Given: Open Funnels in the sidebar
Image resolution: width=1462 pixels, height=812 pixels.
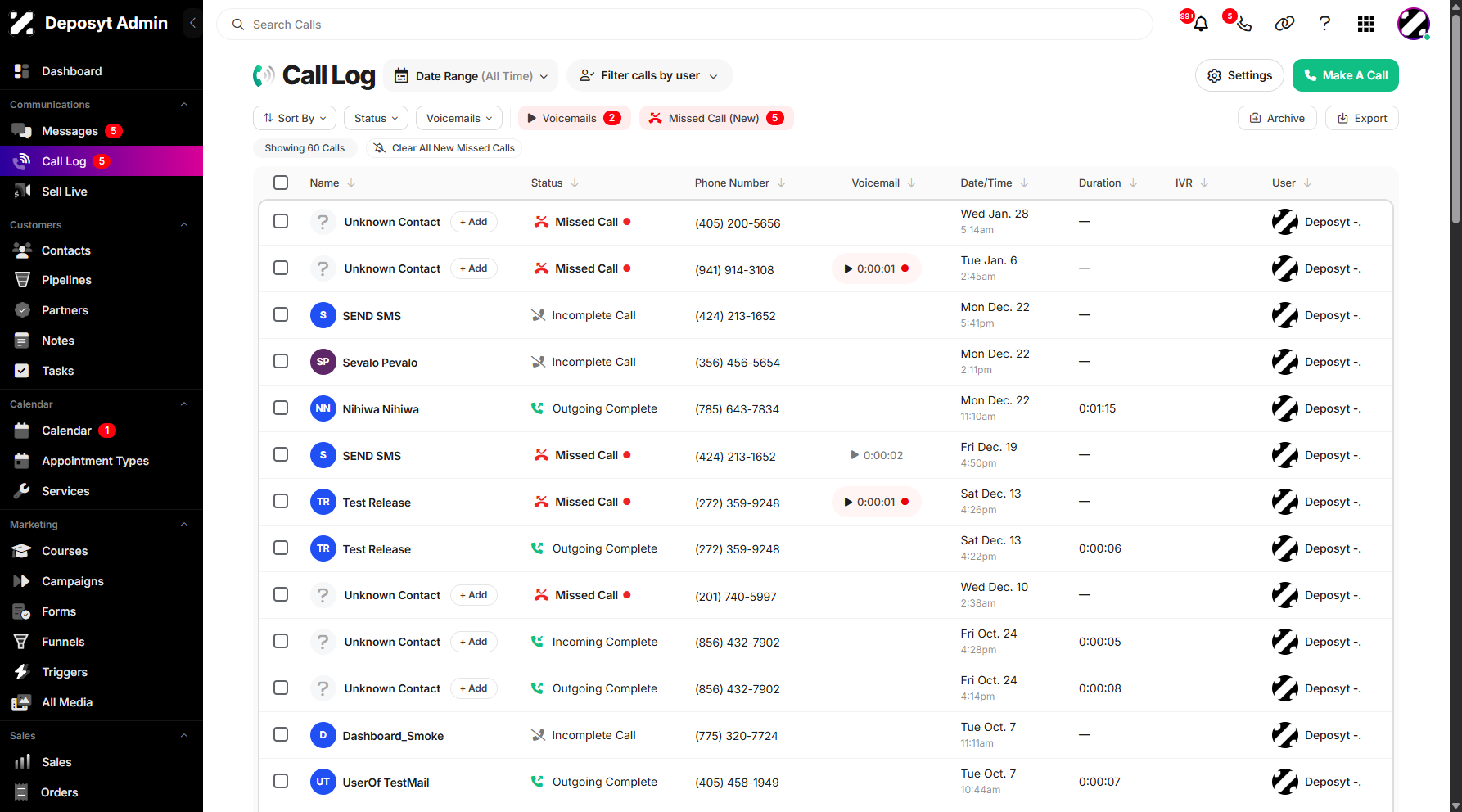Looking at the screenshot, I should click(63, 642).
